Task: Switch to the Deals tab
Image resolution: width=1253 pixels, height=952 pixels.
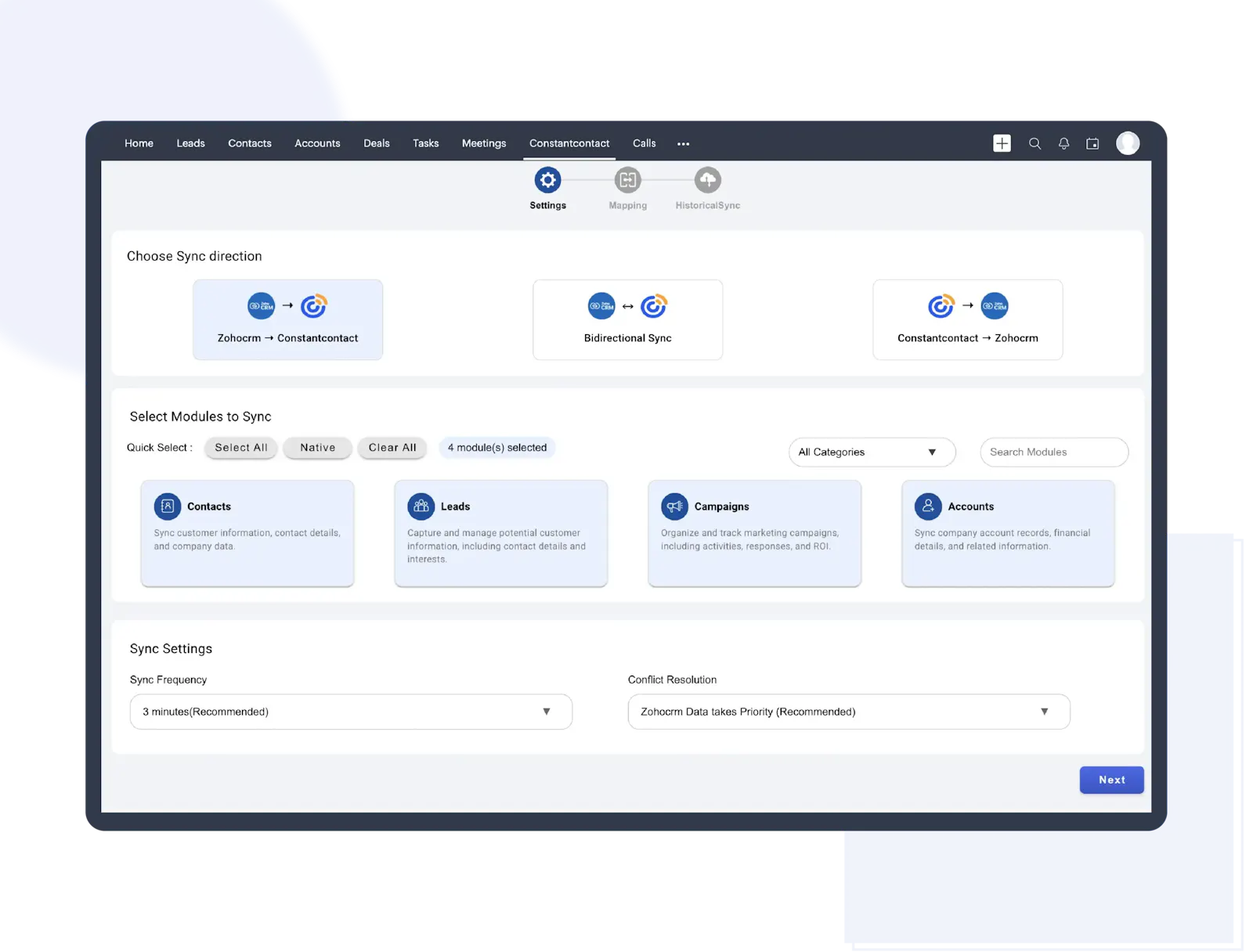Action: (x=376, y=143)
